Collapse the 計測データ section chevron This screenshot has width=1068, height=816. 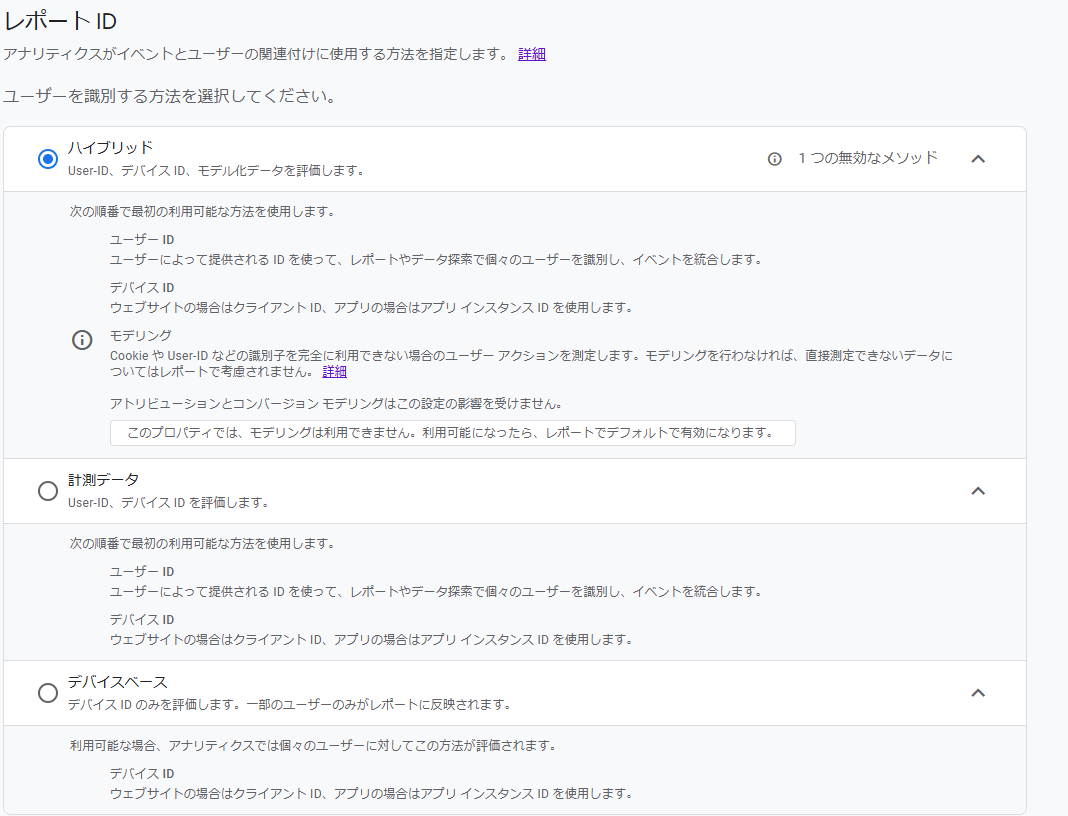tap(978, 490)
